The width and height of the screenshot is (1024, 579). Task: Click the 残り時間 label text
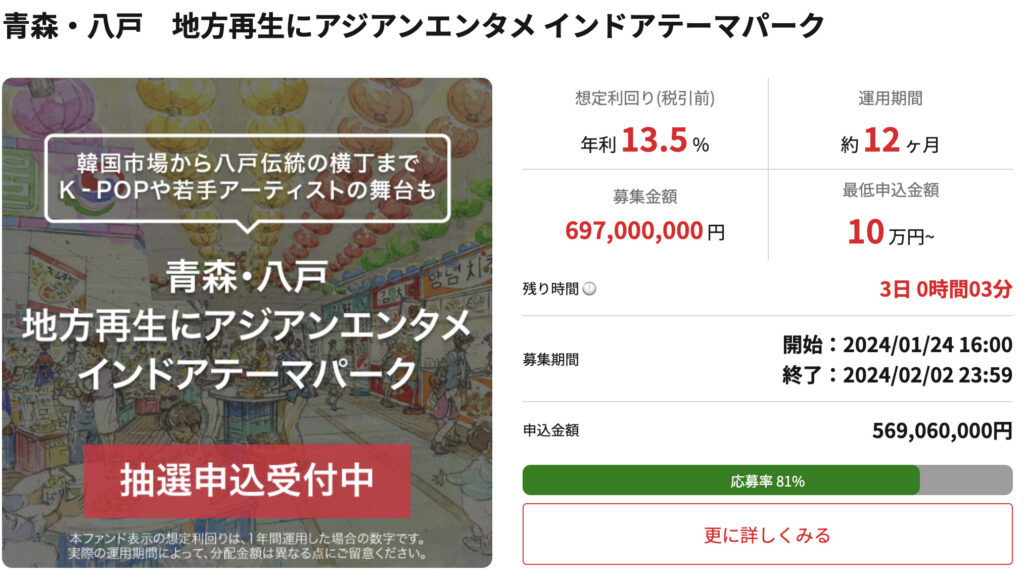[x=550, y=289]
